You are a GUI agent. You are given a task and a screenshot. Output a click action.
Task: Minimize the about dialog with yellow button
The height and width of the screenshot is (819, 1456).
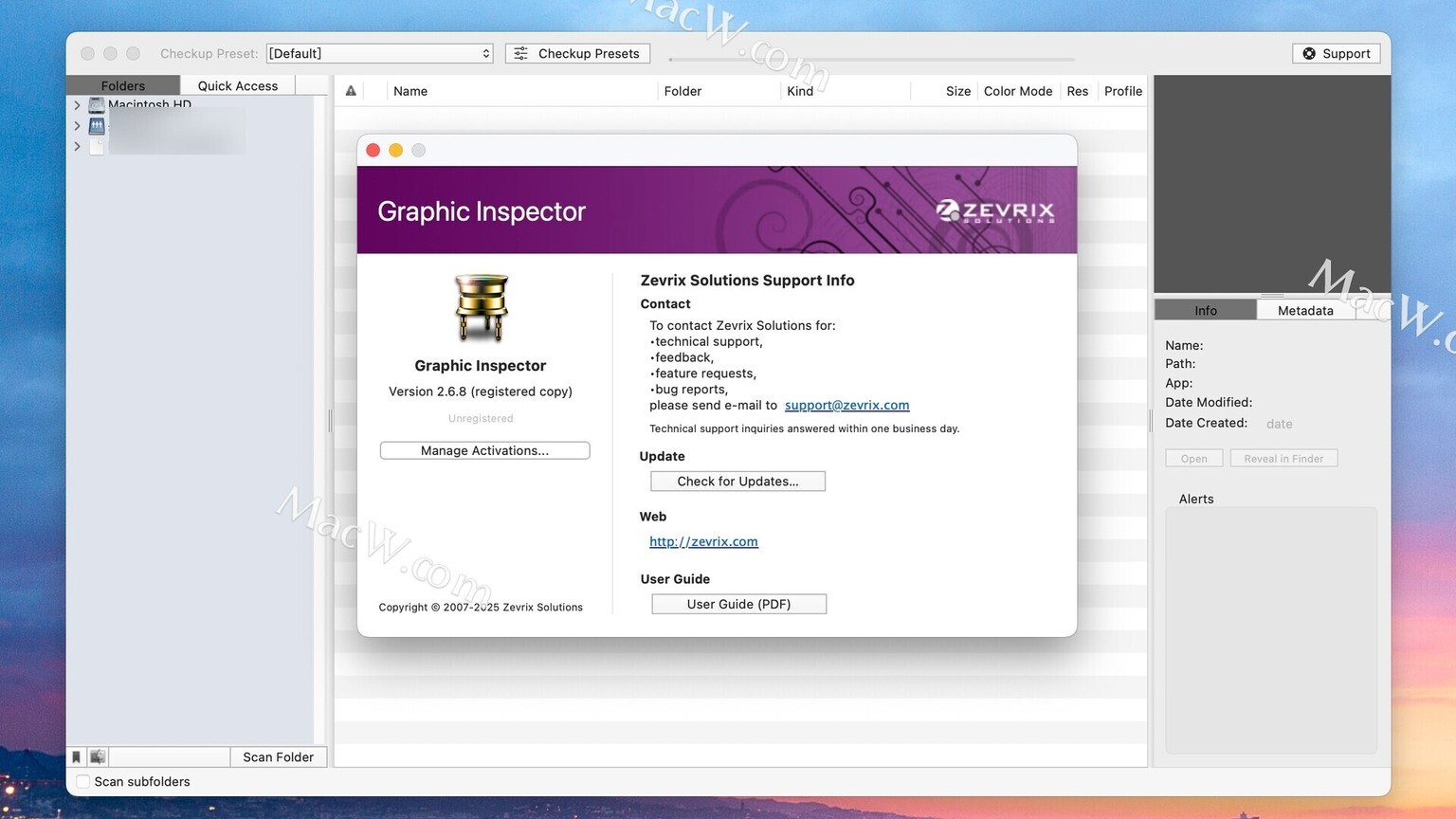coord(396,150)
